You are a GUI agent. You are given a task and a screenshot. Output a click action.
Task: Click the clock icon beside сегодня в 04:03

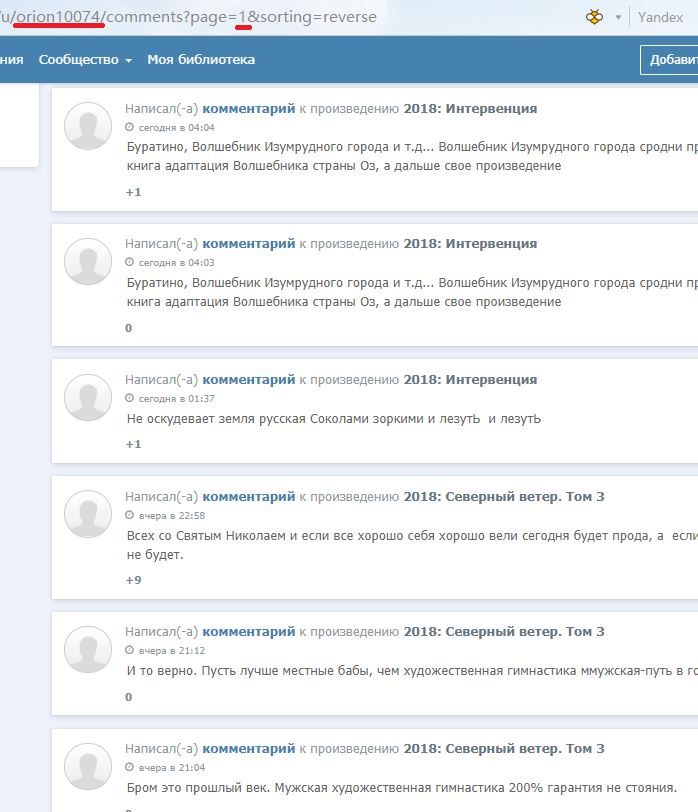coord(129,262)
